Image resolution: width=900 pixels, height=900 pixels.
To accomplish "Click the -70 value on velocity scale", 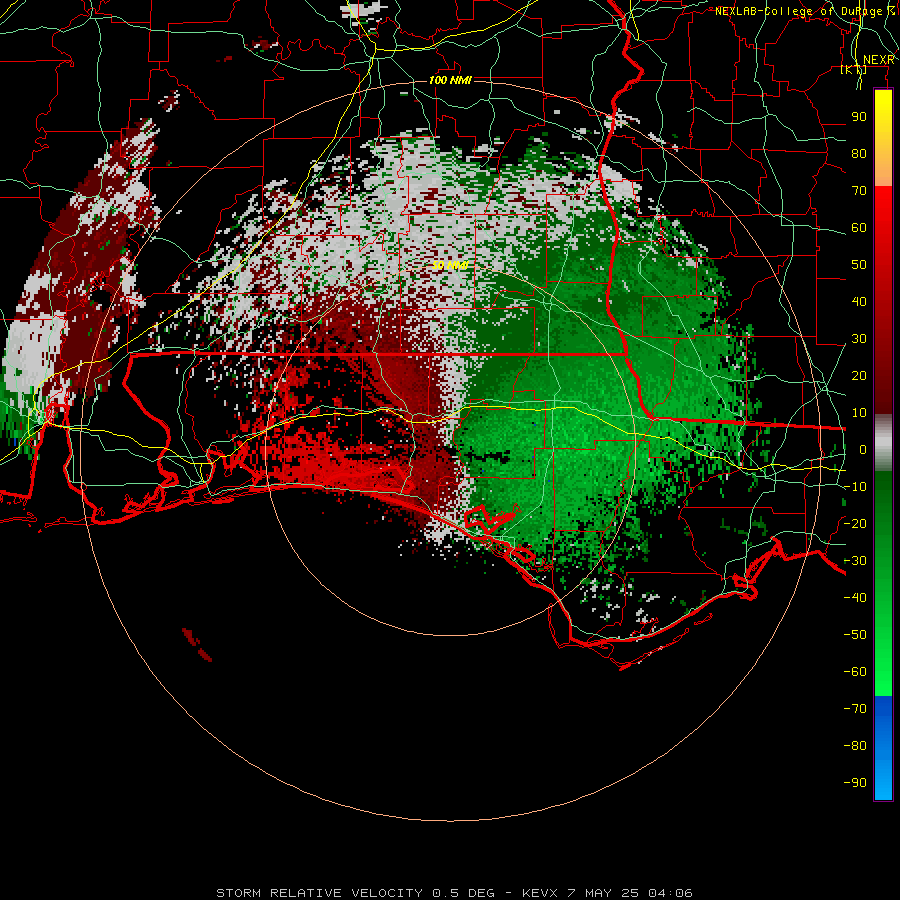I will 855,708.
